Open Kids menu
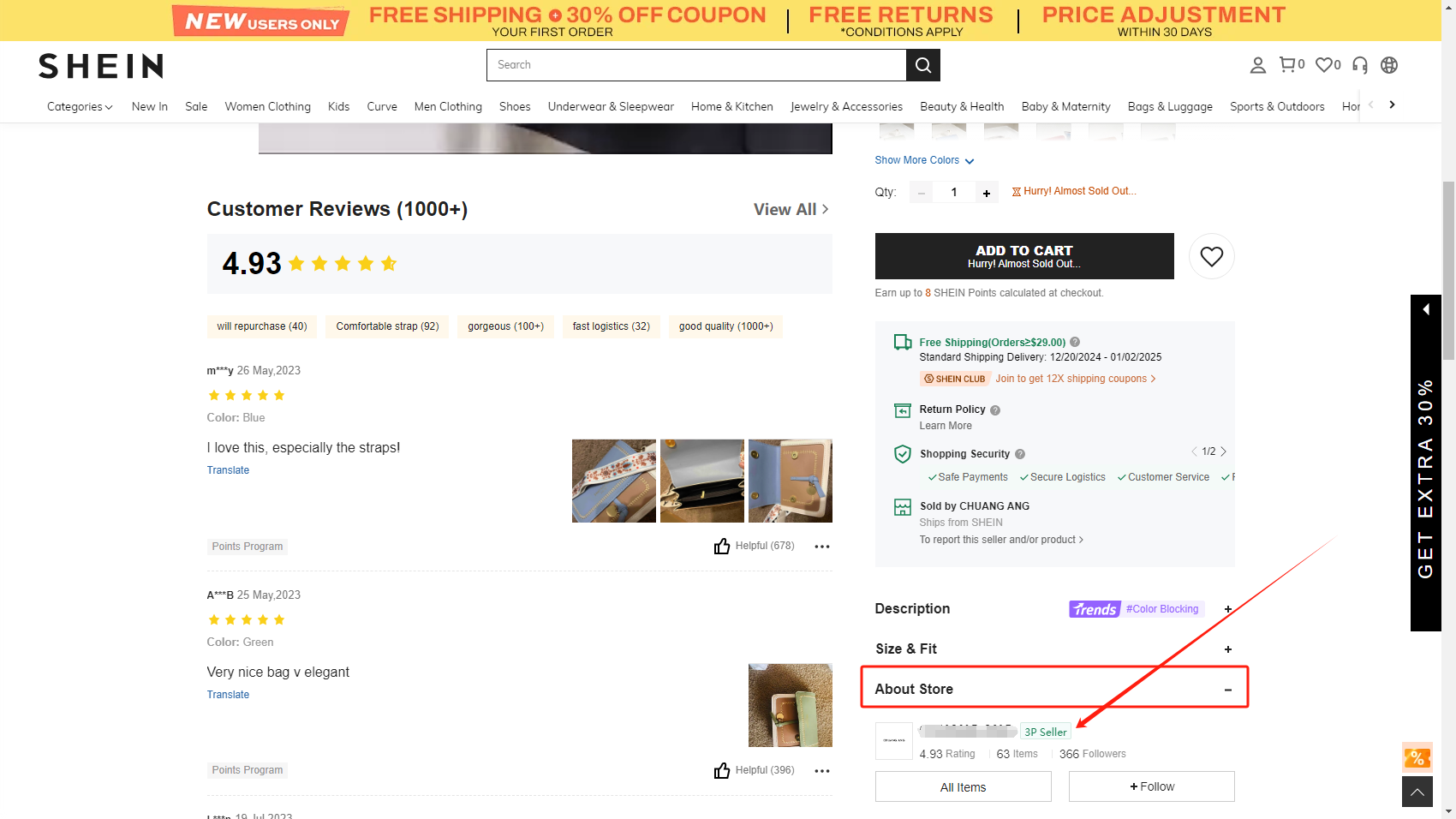Viewport: 1456px width, 819px height. pos(338,106)
